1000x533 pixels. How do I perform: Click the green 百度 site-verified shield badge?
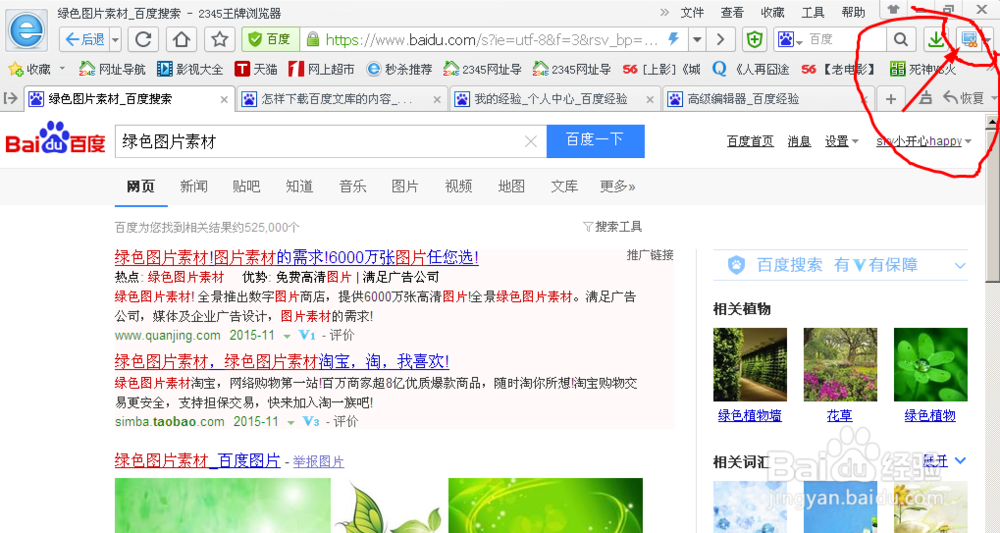(270, 40)
